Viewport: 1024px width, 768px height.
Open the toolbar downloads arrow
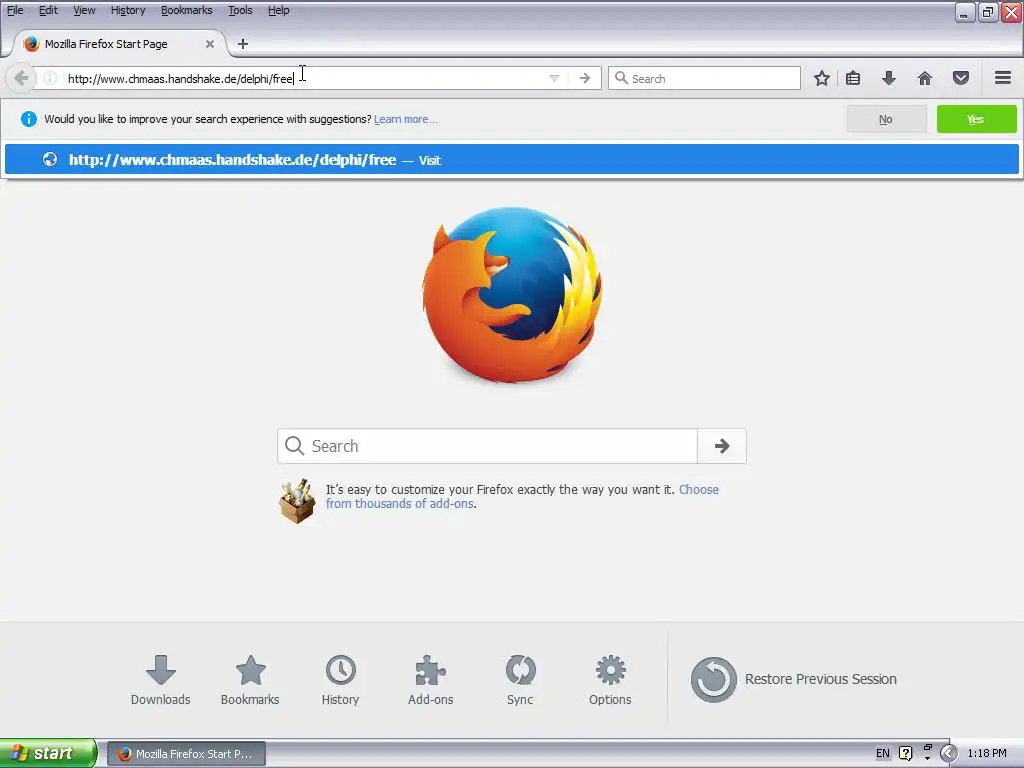click(888, 78)
